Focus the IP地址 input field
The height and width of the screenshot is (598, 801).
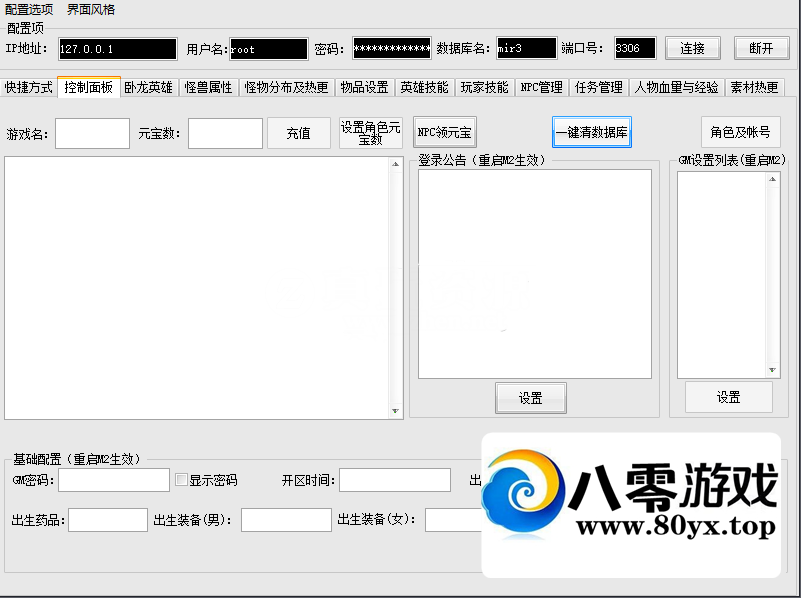coord(117,48)
